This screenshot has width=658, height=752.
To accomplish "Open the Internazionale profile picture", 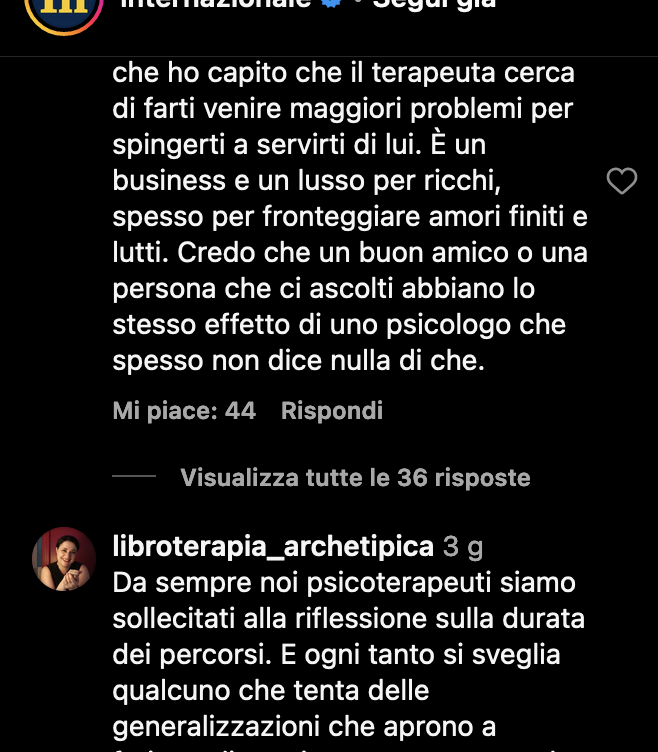I will click(x=64, y=14).
